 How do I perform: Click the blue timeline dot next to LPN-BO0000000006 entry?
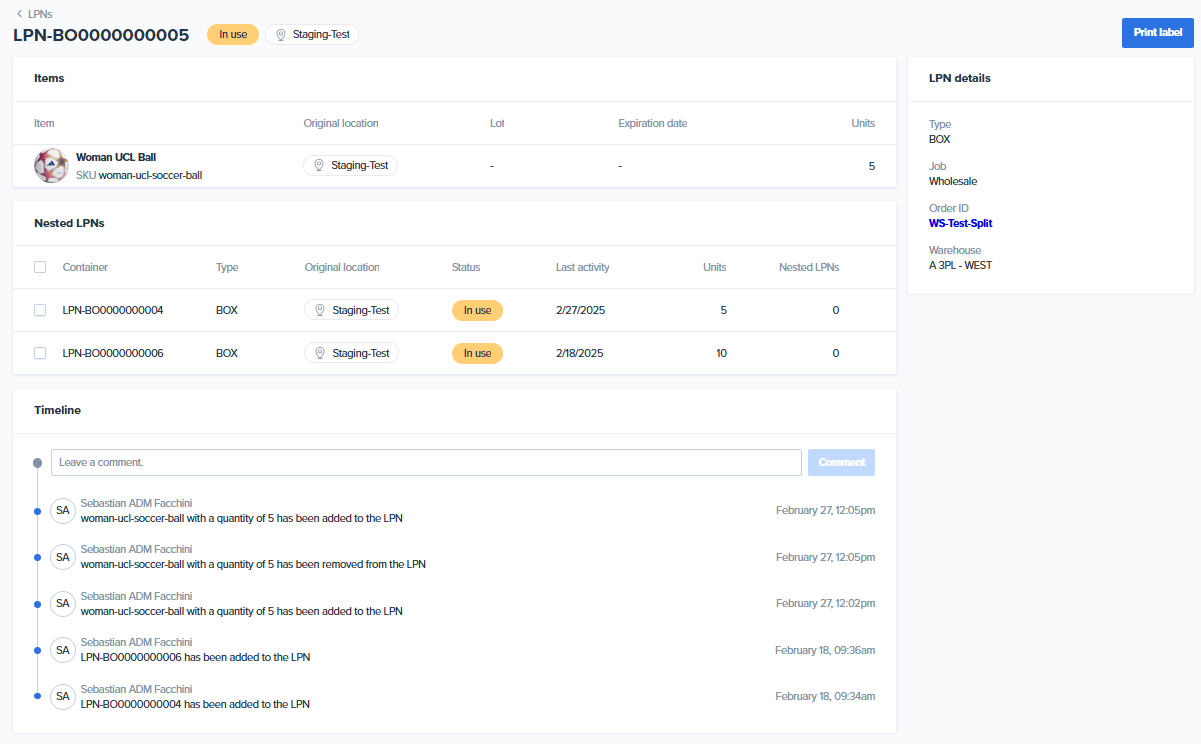39,650
